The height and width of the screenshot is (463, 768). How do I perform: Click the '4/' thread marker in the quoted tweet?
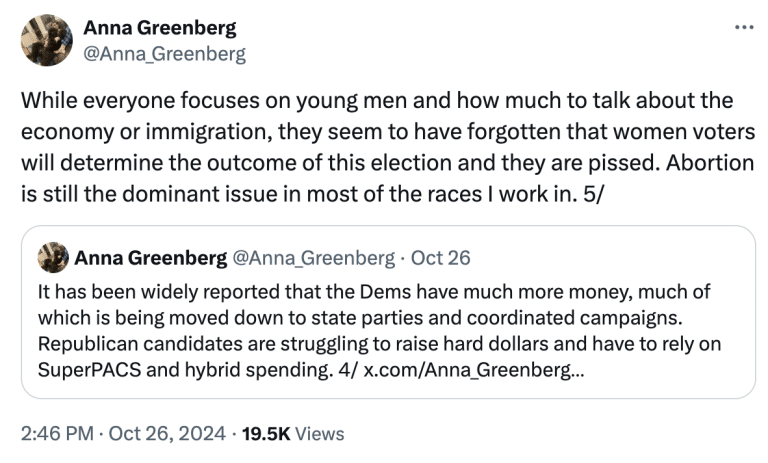[348, 370]
